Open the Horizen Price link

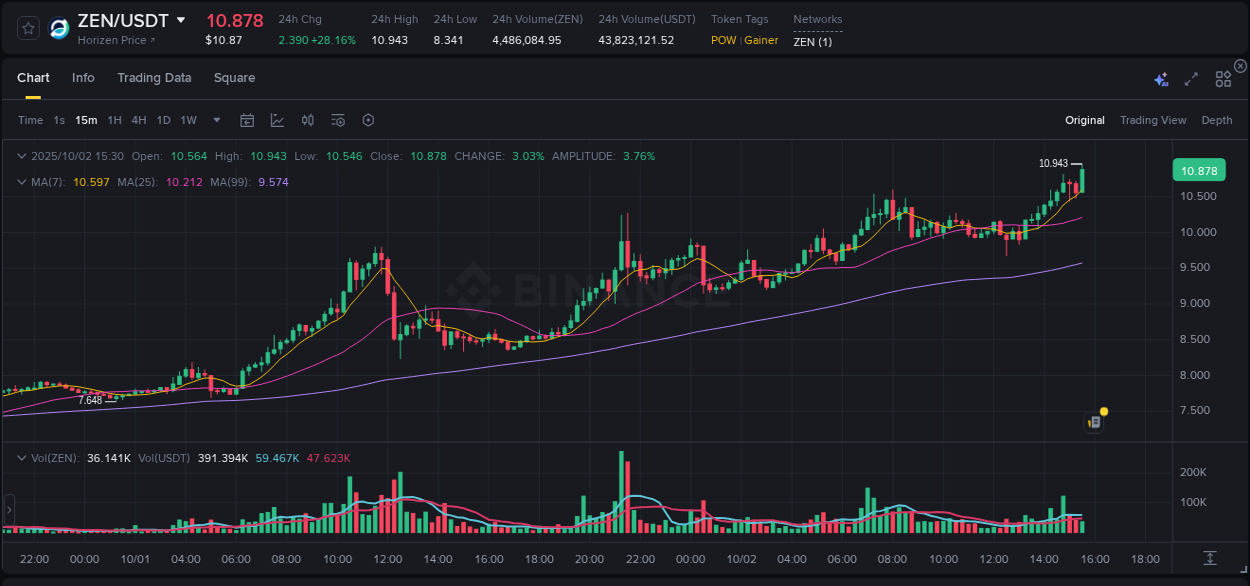click(x=112, y=40)
